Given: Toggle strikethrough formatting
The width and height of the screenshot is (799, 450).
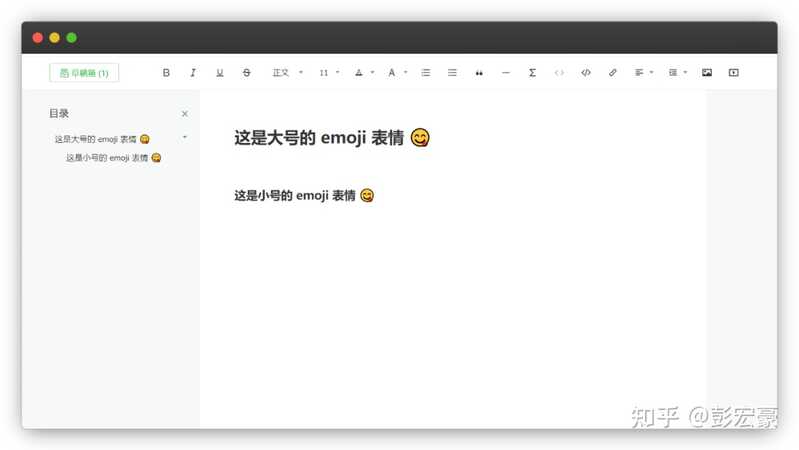Looking at the screenshot, I should [x=247, y=73].
